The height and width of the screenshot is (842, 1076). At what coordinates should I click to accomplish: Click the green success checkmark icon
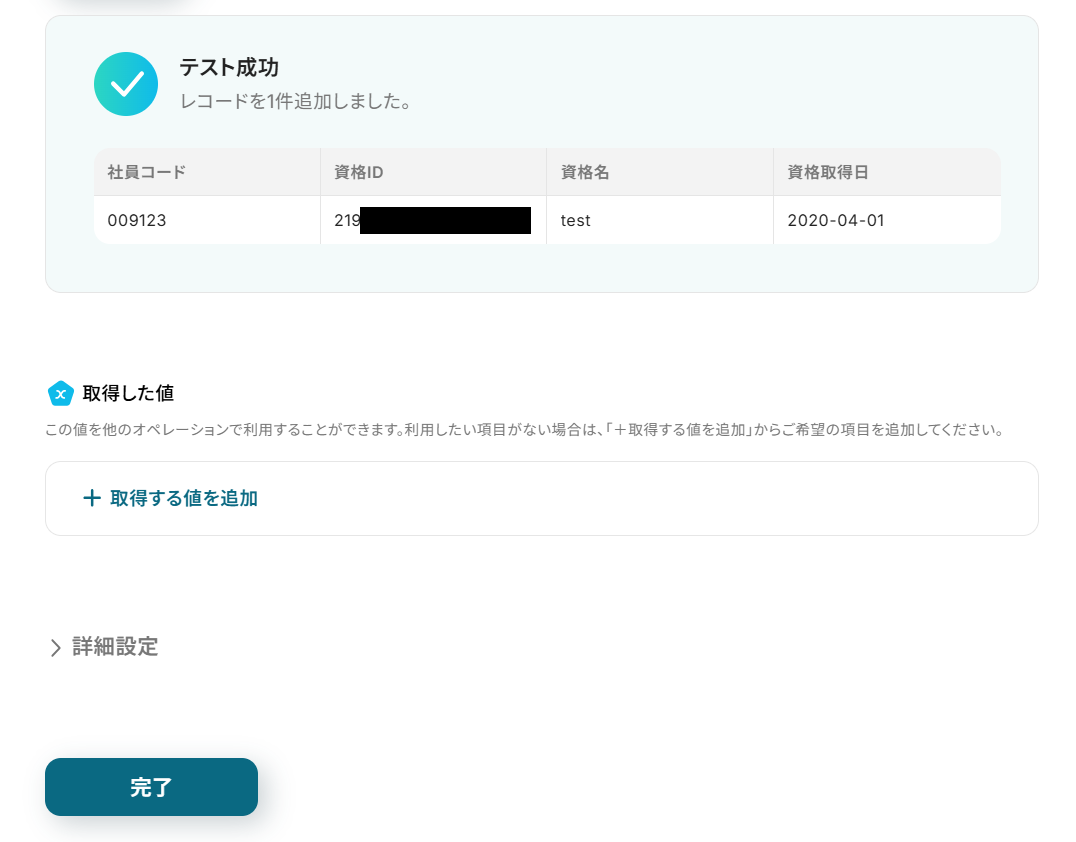point(126,84)
